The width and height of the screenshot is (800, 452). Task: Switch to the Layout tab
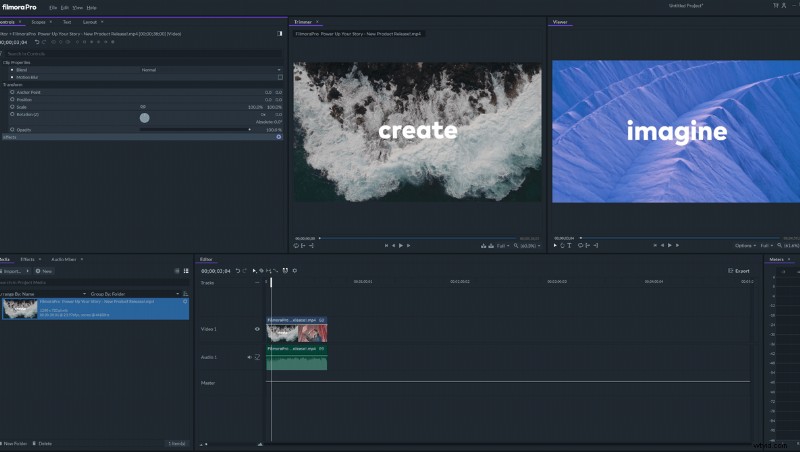click(90, 22)
